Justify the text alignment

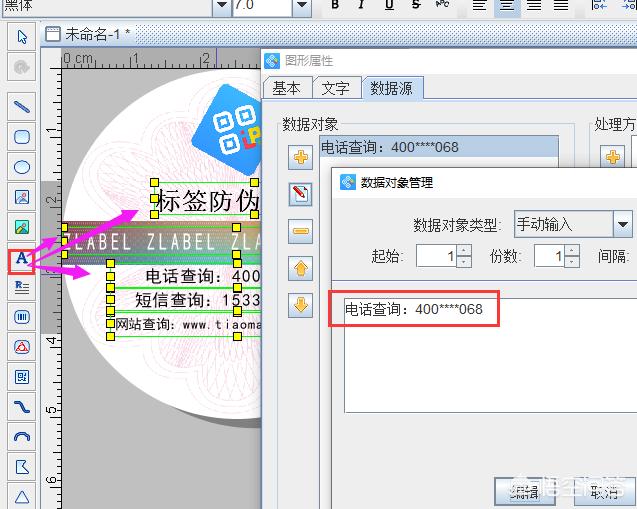[x=561, y=6]
